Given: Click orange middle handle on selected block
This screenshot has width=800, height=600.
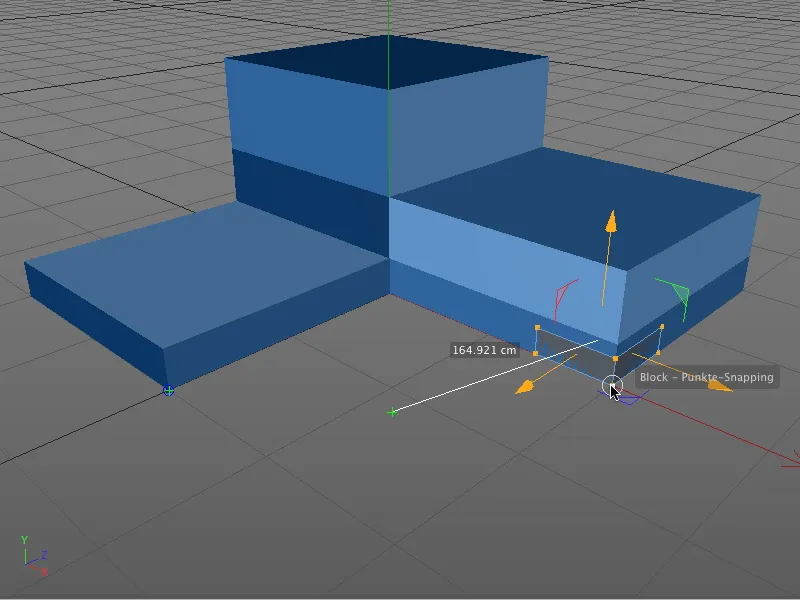Looking at the screenshot, I should pyautogui.click(x=615, y=359).
